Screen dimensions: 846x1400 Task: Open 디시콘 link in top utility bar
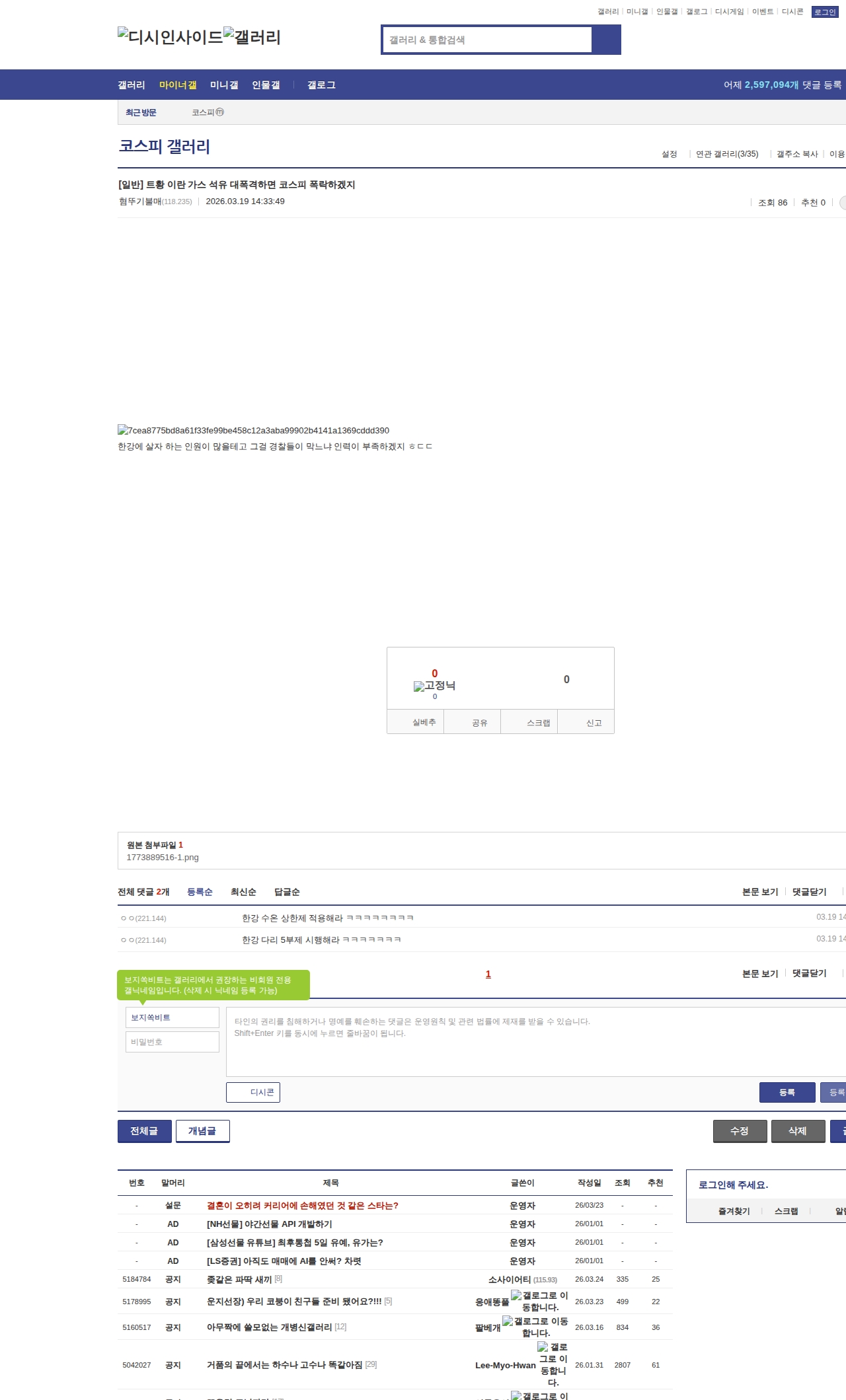[792, 12]
